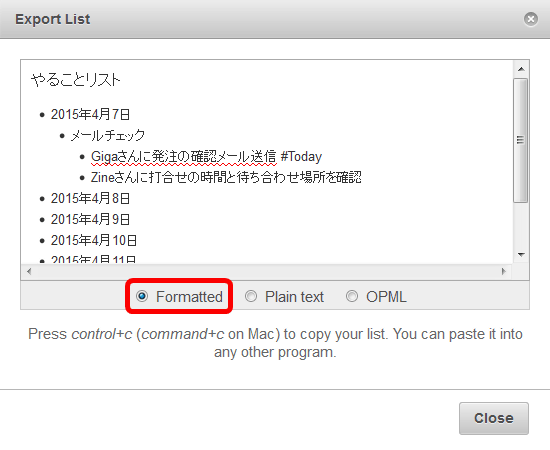Click the vertical scrollbar thumb
The height and width of the screenshot is (450, 550).
tap(521, 140)
